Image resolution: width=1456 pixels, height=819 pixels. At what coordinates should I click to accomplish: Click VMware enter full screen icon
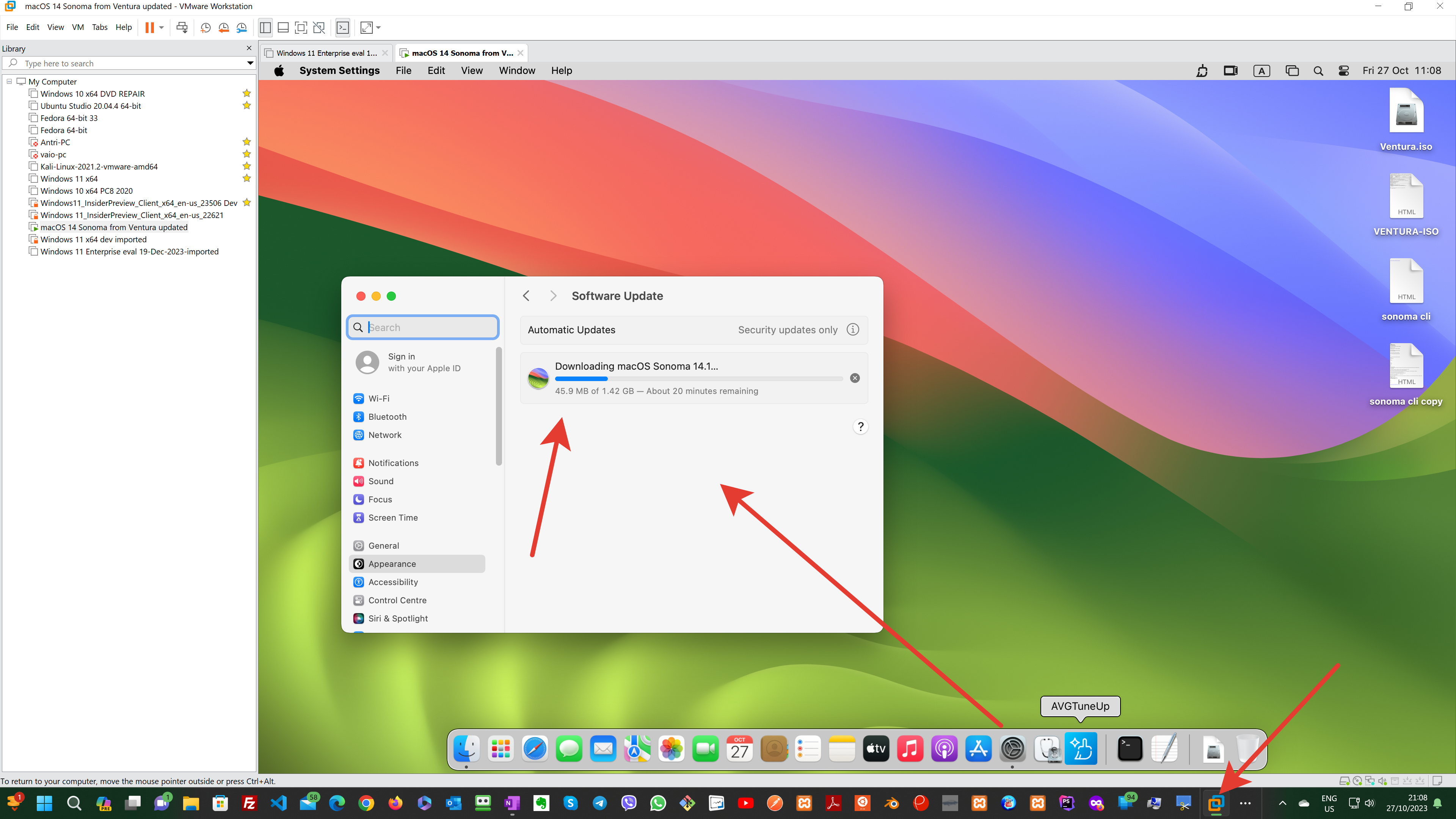coord(301,27)
